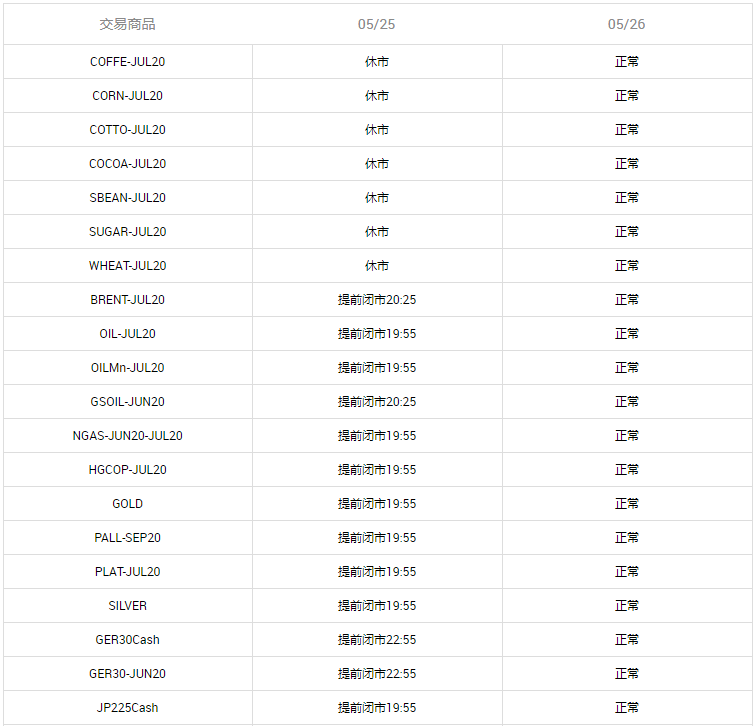Select the GOLD product cell

(127, 504)
